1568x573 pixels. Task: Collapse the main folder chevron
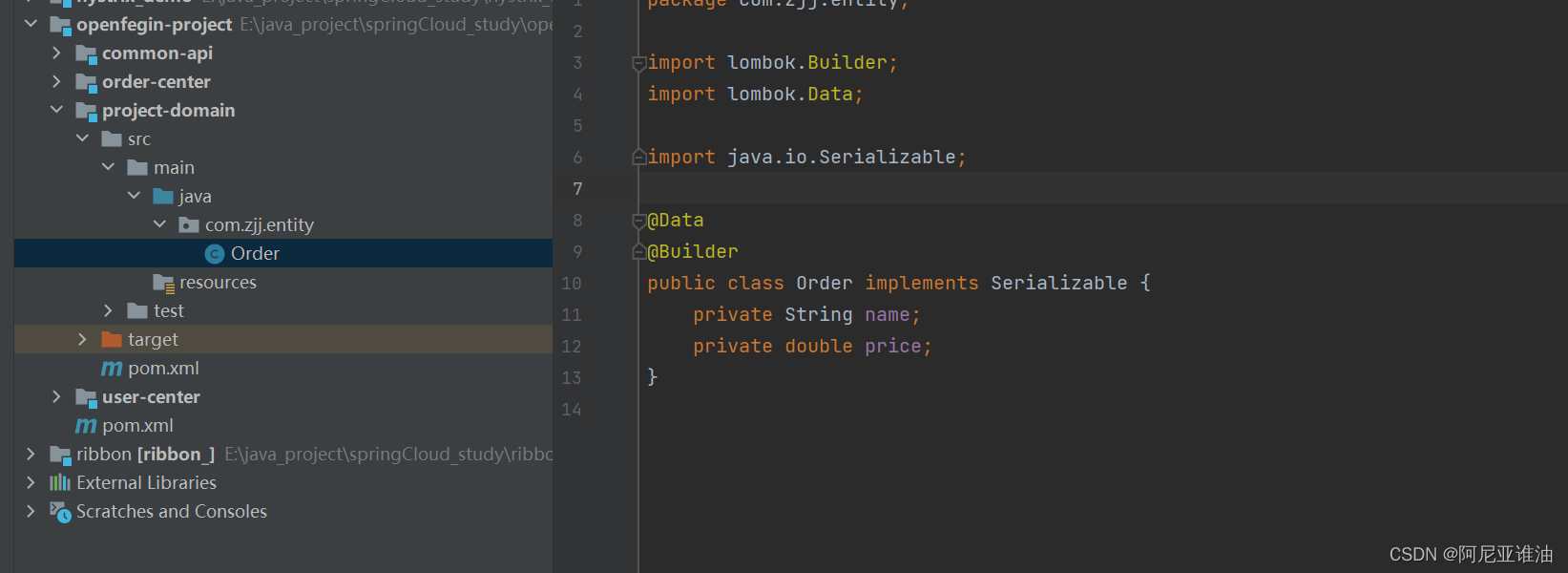[108, 167]
